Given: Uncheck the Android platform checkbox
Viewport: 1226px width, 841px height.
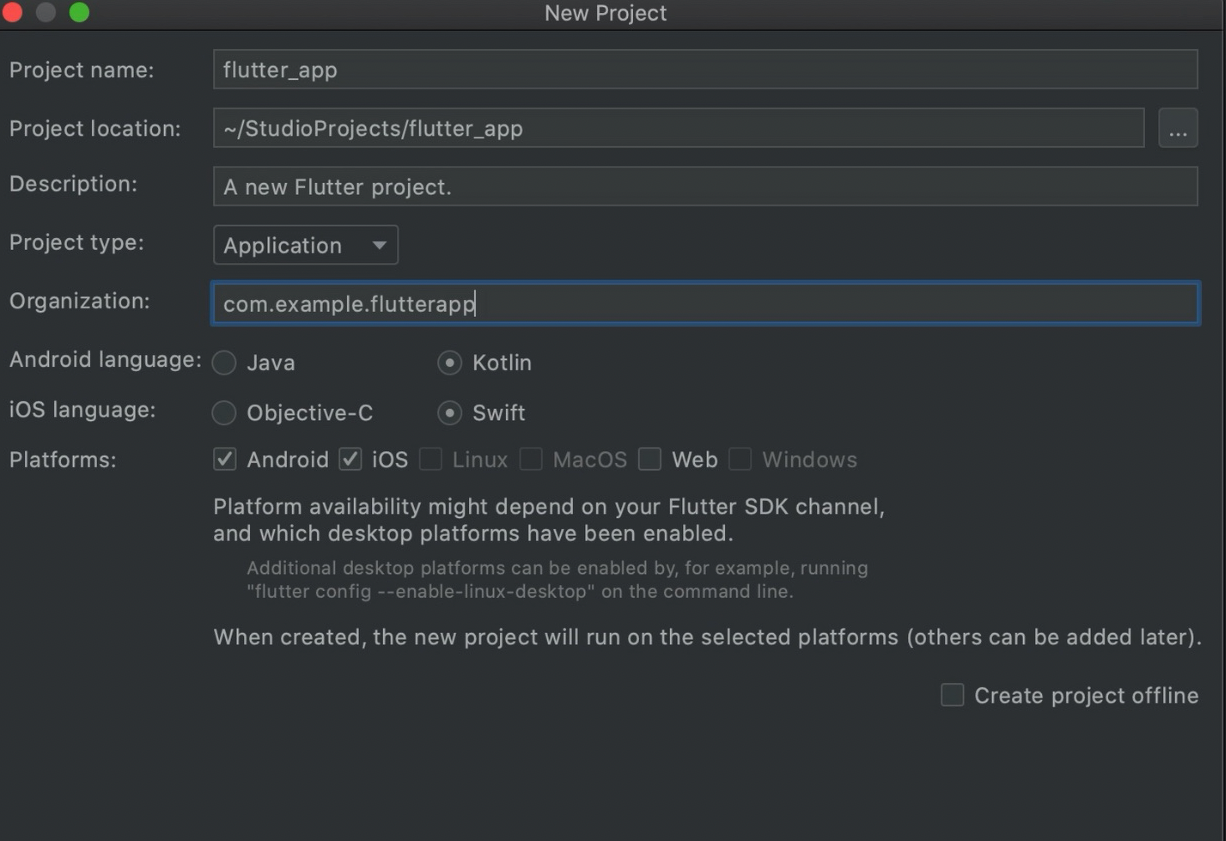Looking at the screenshot, I should (225, 460).
